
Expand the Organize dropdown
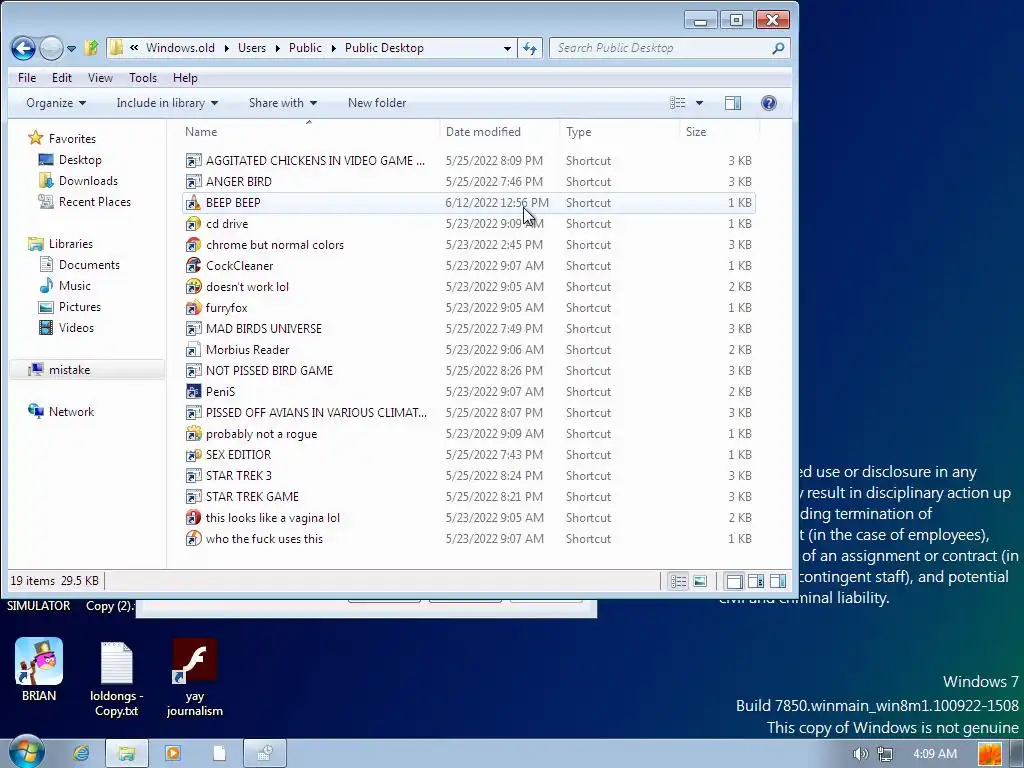(x=56, y=103)
